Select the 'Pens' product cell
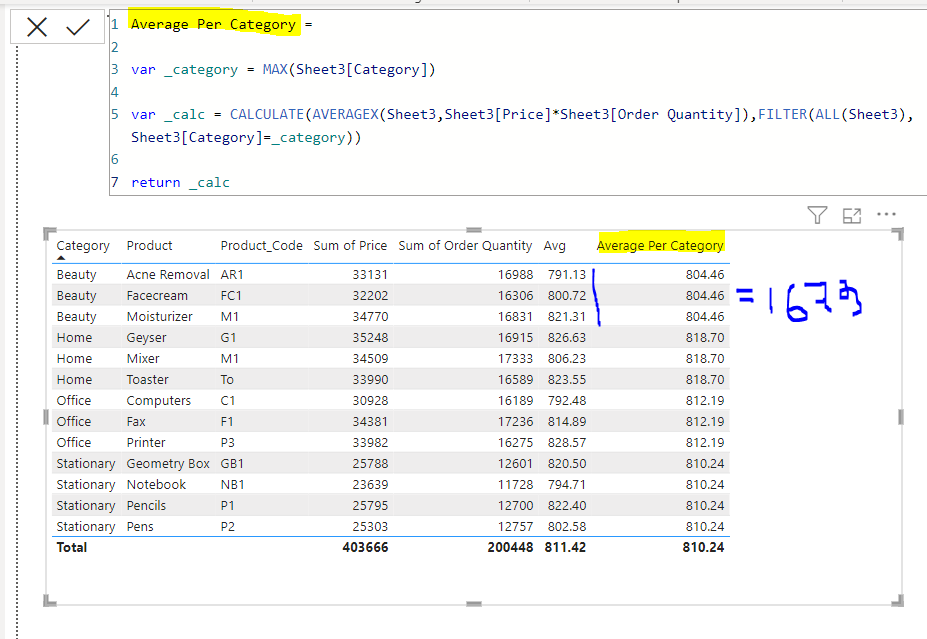927x639 pixels. tap(140, 526)
